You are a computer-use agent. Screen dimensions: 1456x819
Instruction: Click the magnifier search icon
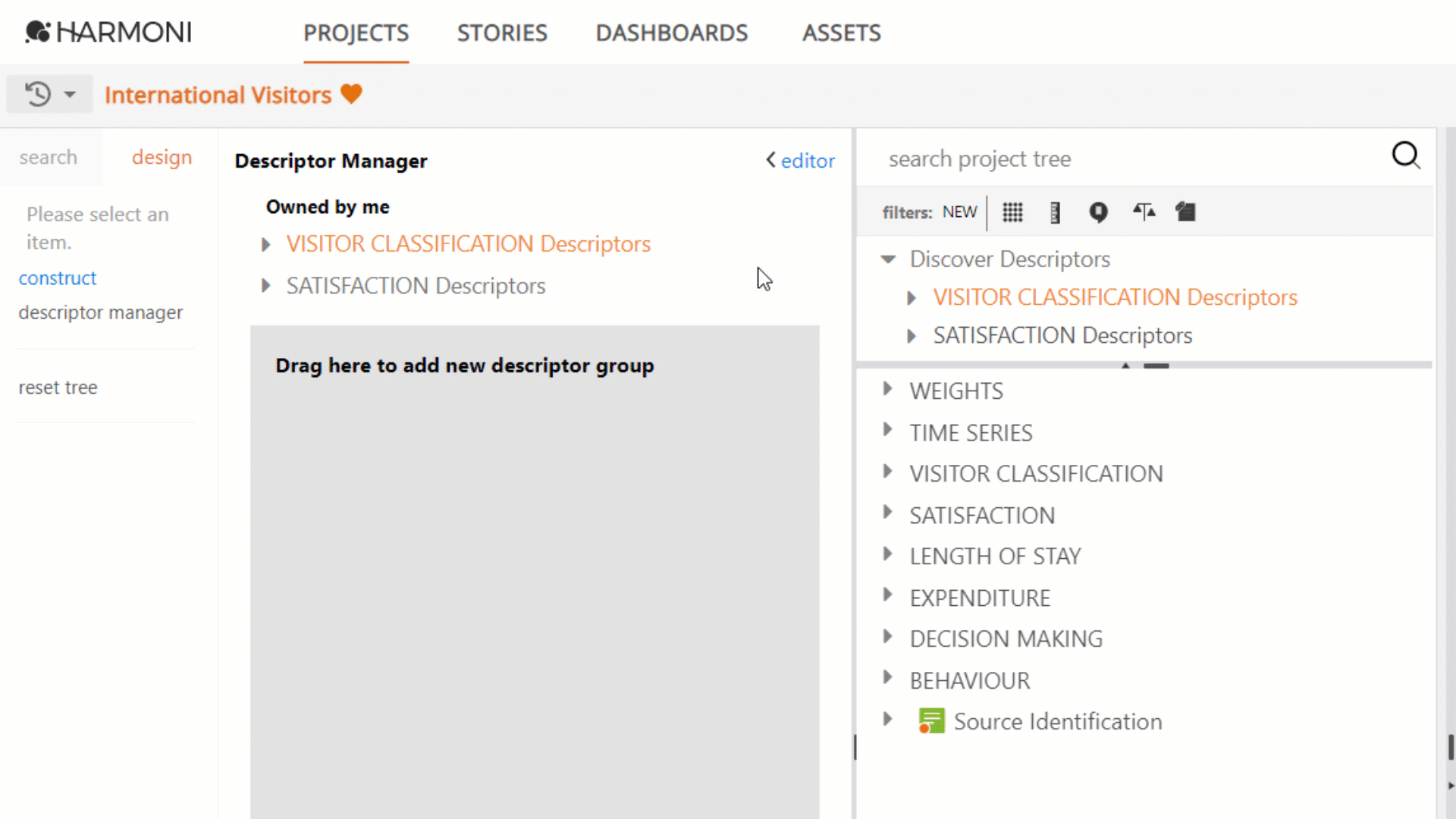[x=1406, y=155]
